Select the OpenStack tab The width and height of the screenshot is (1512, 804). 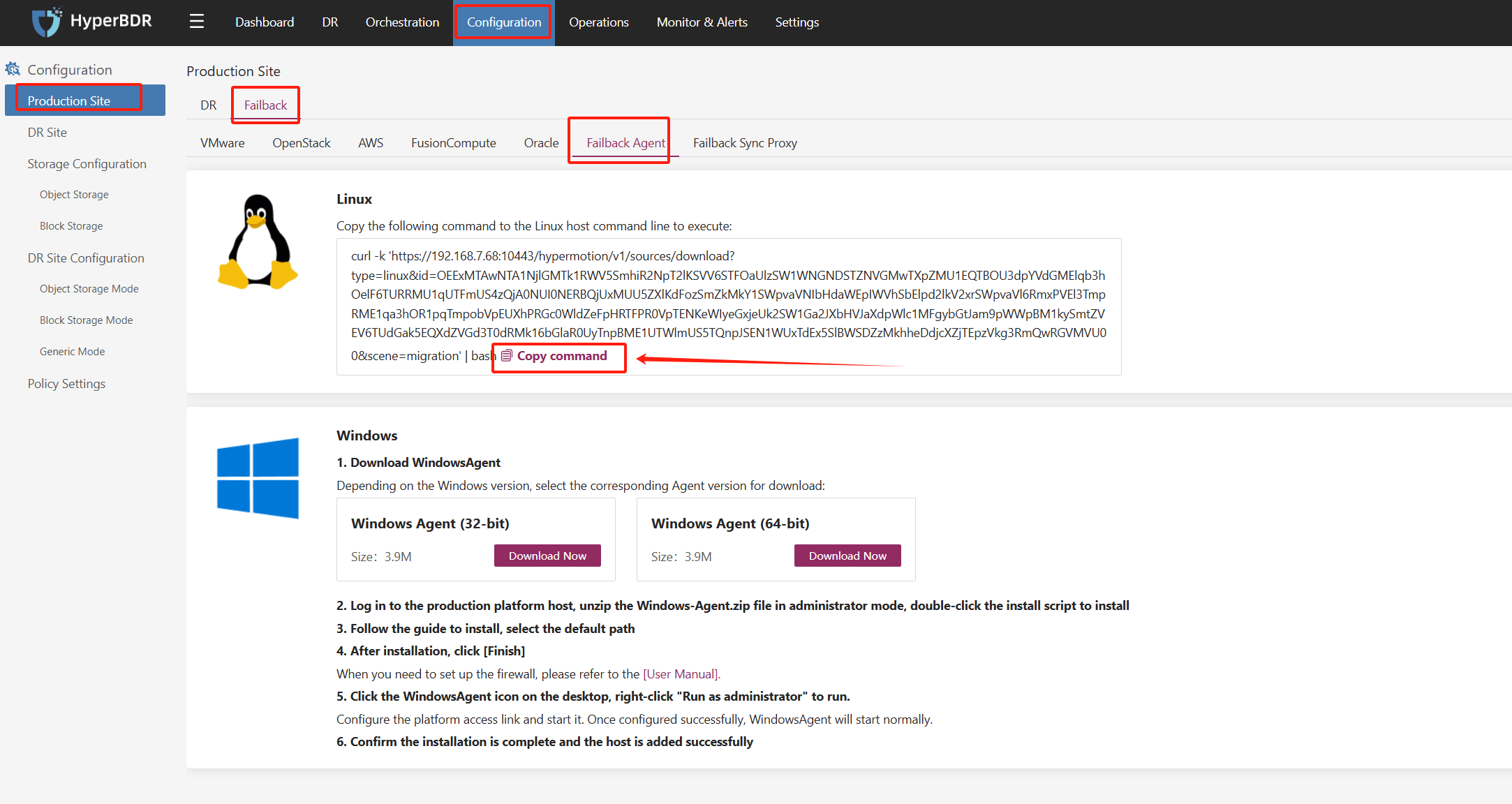pos(302,142)
